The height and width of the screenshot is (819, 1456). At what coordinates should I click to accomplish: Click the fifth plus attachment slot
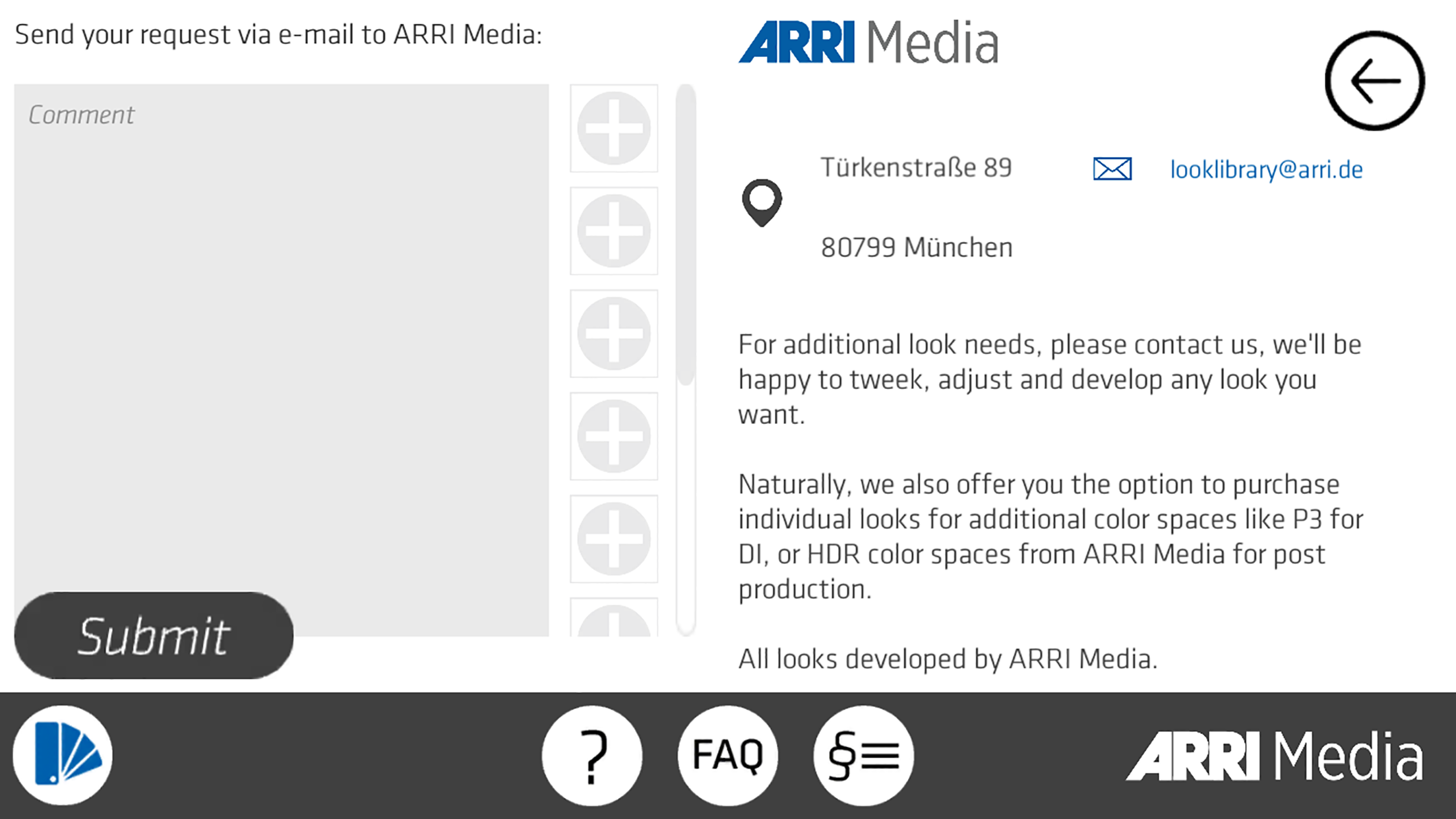pyautogui.click(x=614, y=539)
